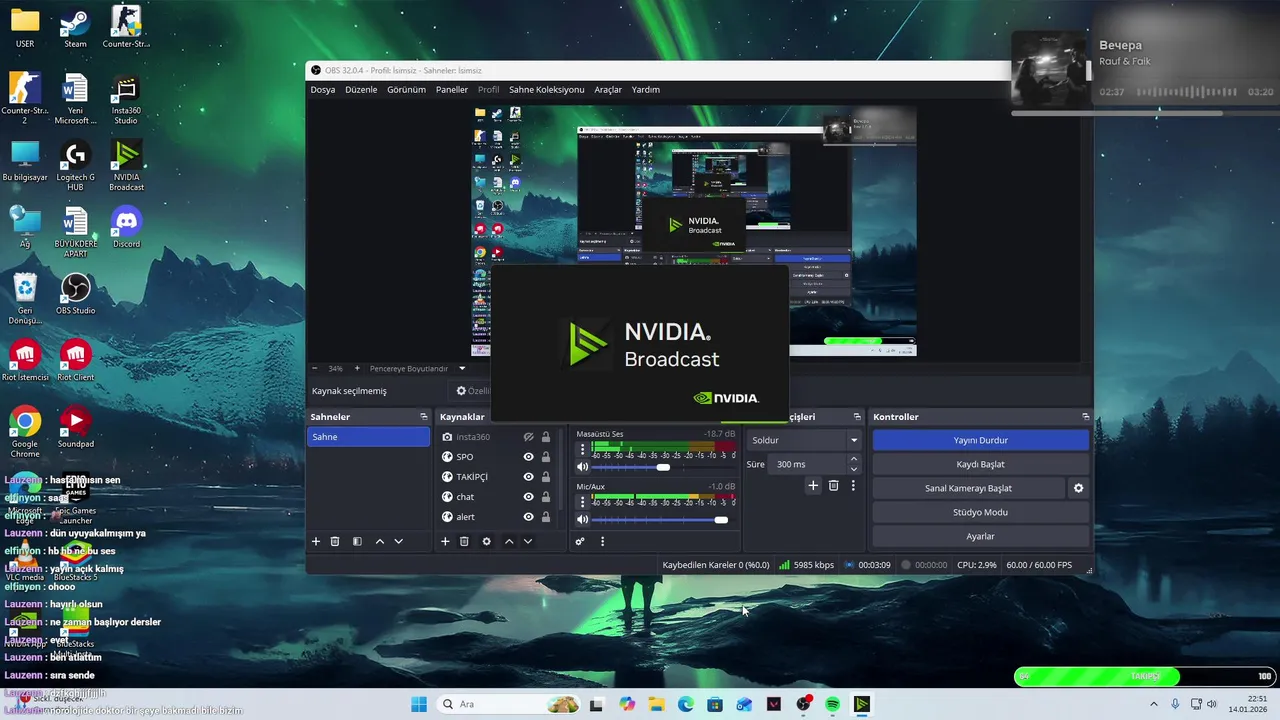Open the Sahne Koleksiyonu menu
Viewport: 1280px width, 720px height.
[546, 89]
